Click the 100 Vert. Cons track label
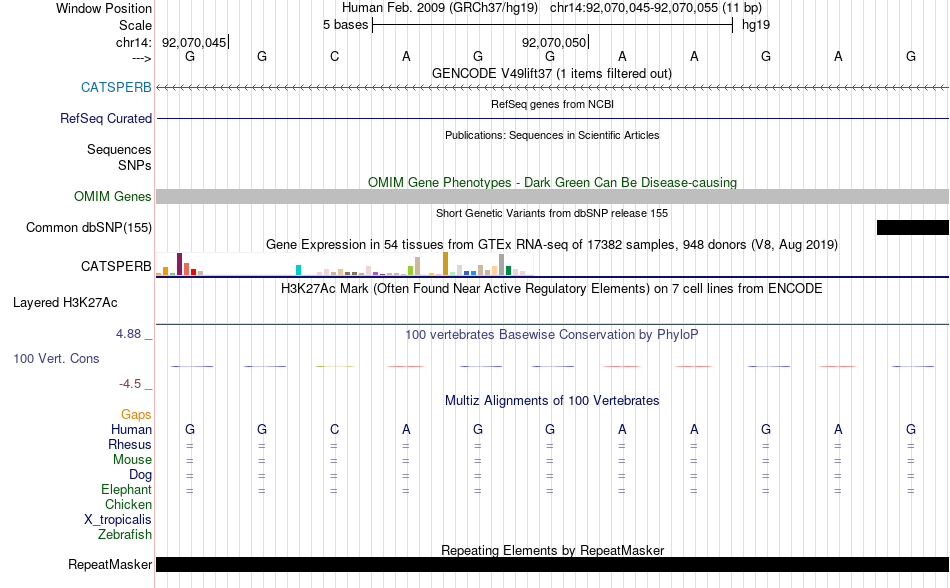Image resolution: width=950 pixels, height=588 pixels. click(56, 358)
